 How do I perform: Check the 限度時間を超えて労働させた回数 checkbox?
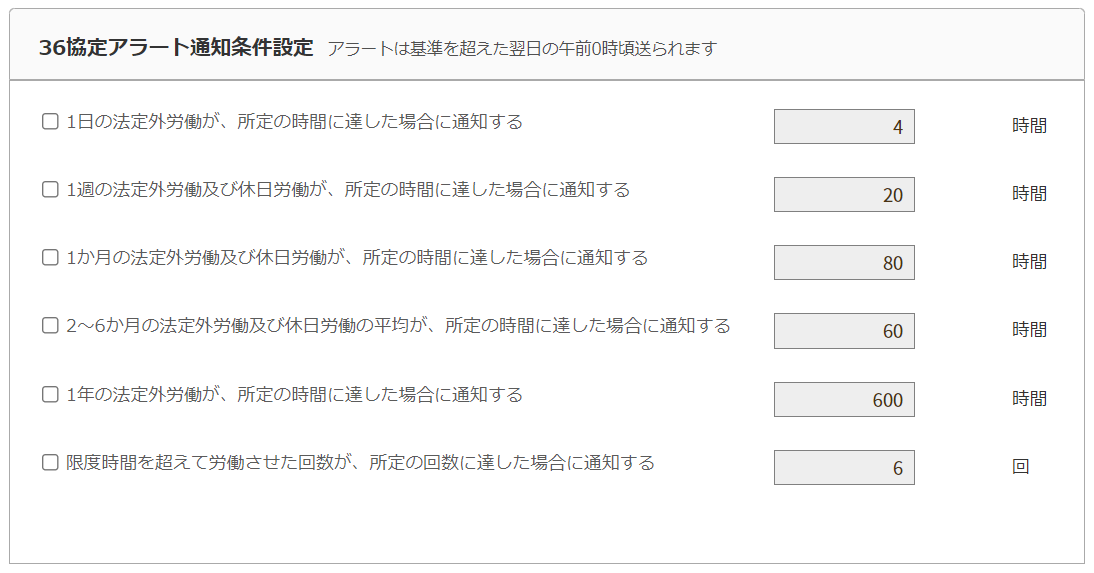point(50,463)
